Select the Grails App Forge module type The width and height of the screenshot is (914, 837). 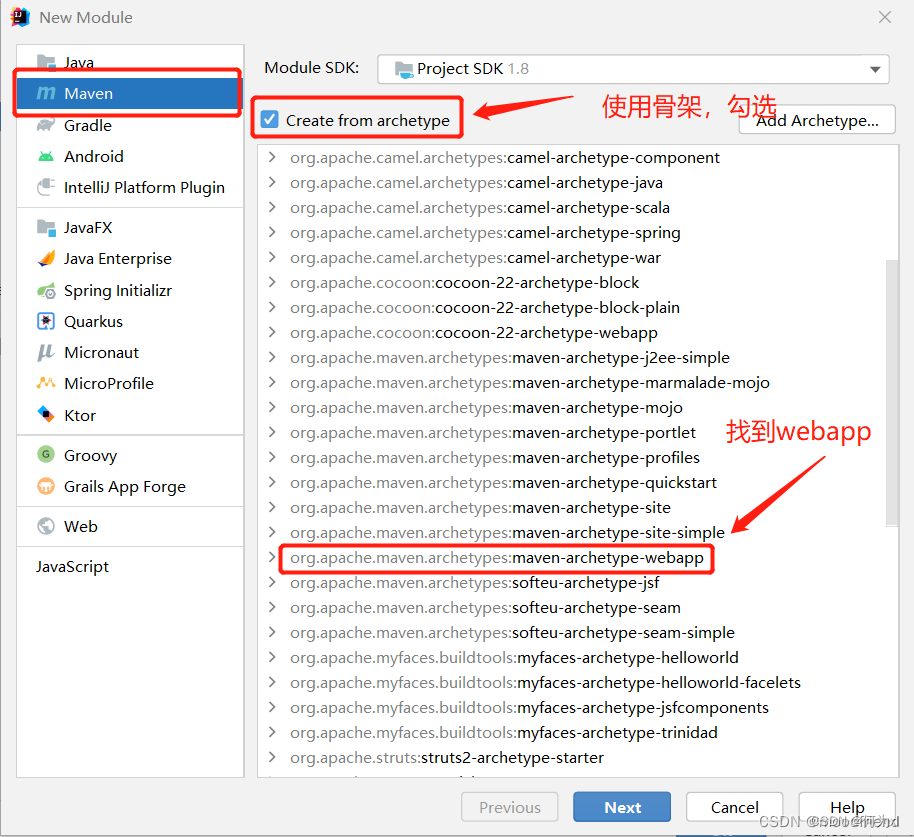tap(129, 486)
